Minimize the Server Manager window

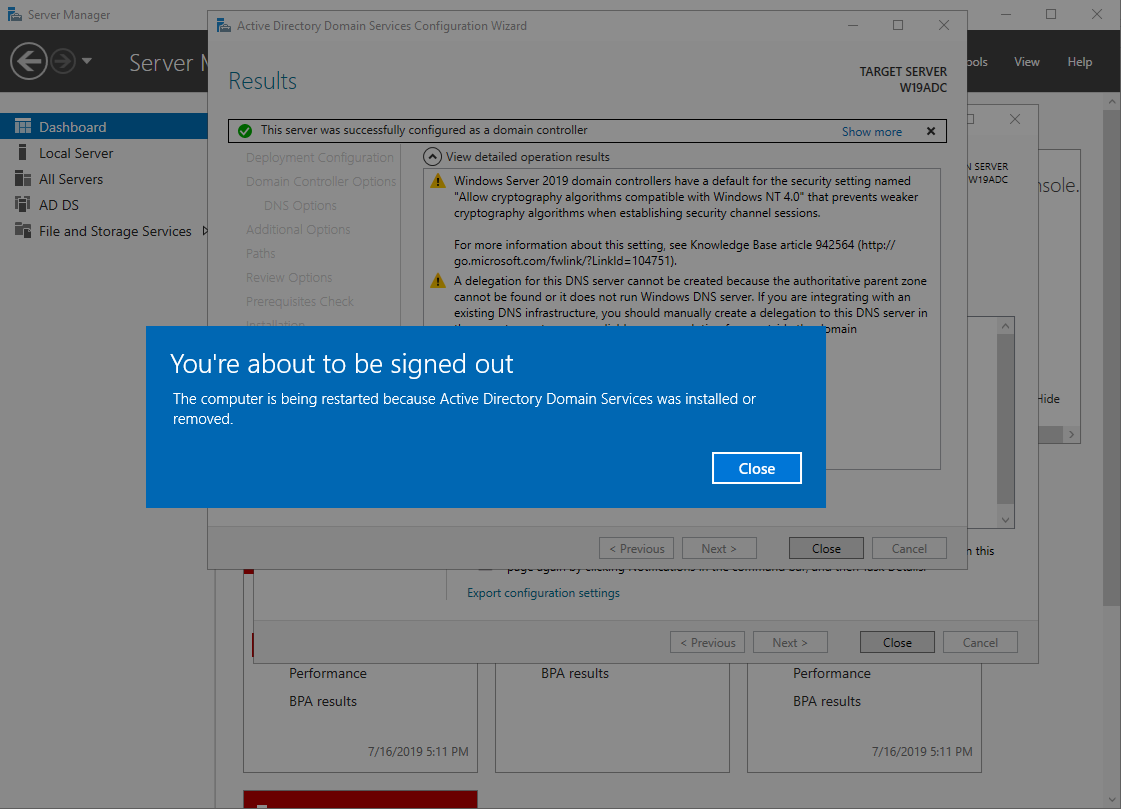click(1006, 14)
